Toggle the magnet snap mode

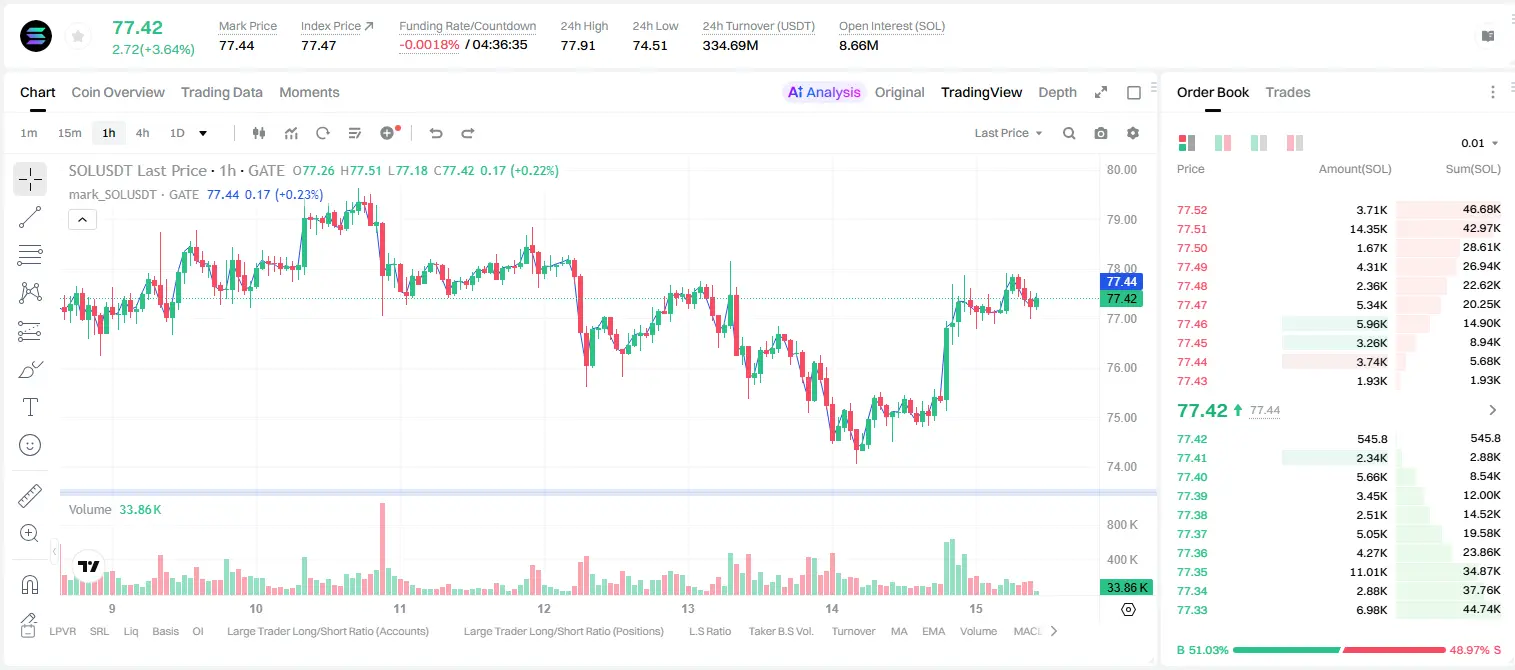(30, 584)
